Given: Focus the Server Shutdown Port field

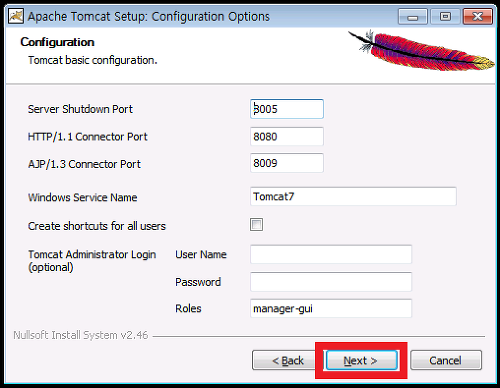Looking at the screenshot, I should point(287,109).
